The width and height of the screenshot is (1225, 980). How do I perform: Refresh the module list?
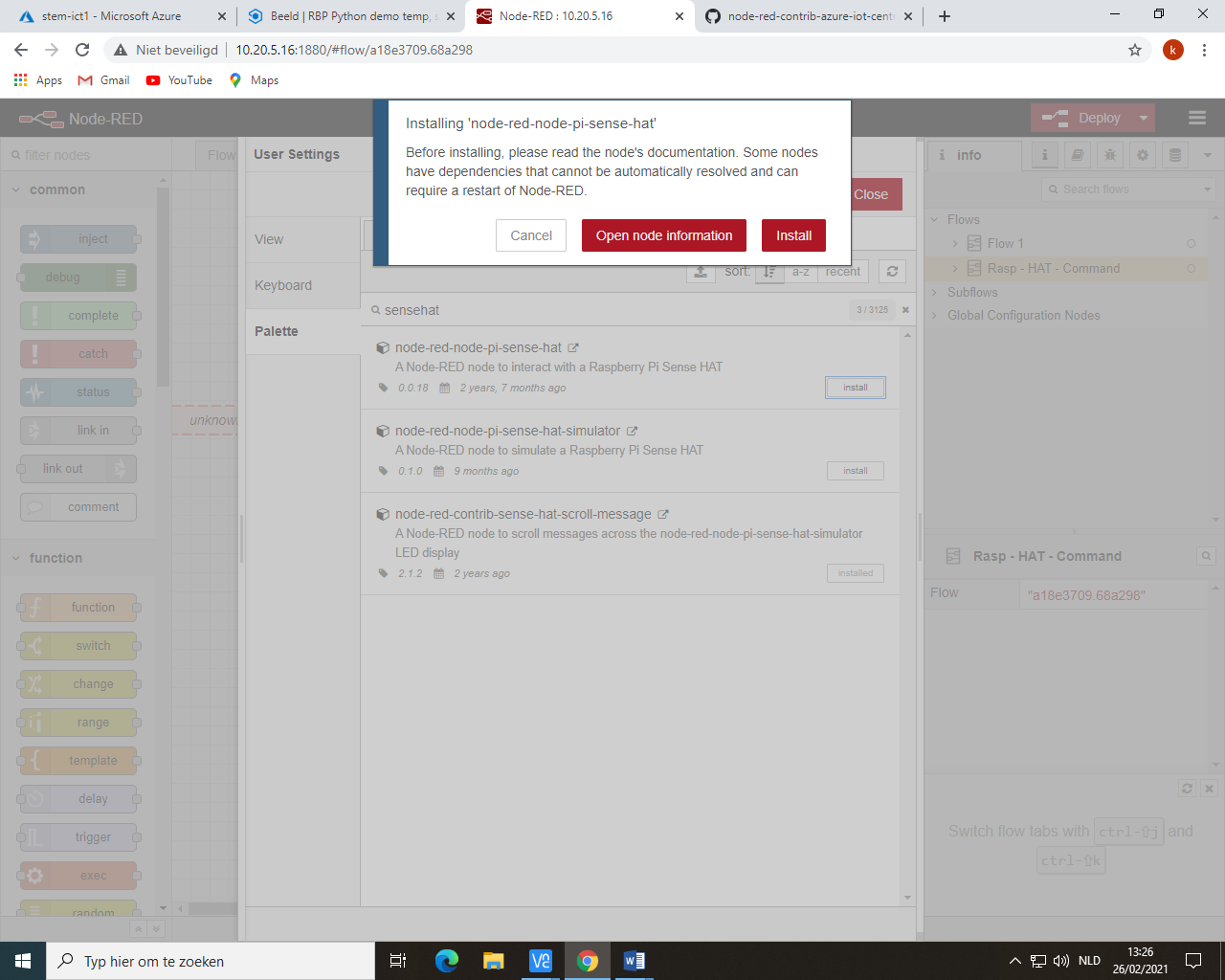pyautogui.click(x=892, y=272)
